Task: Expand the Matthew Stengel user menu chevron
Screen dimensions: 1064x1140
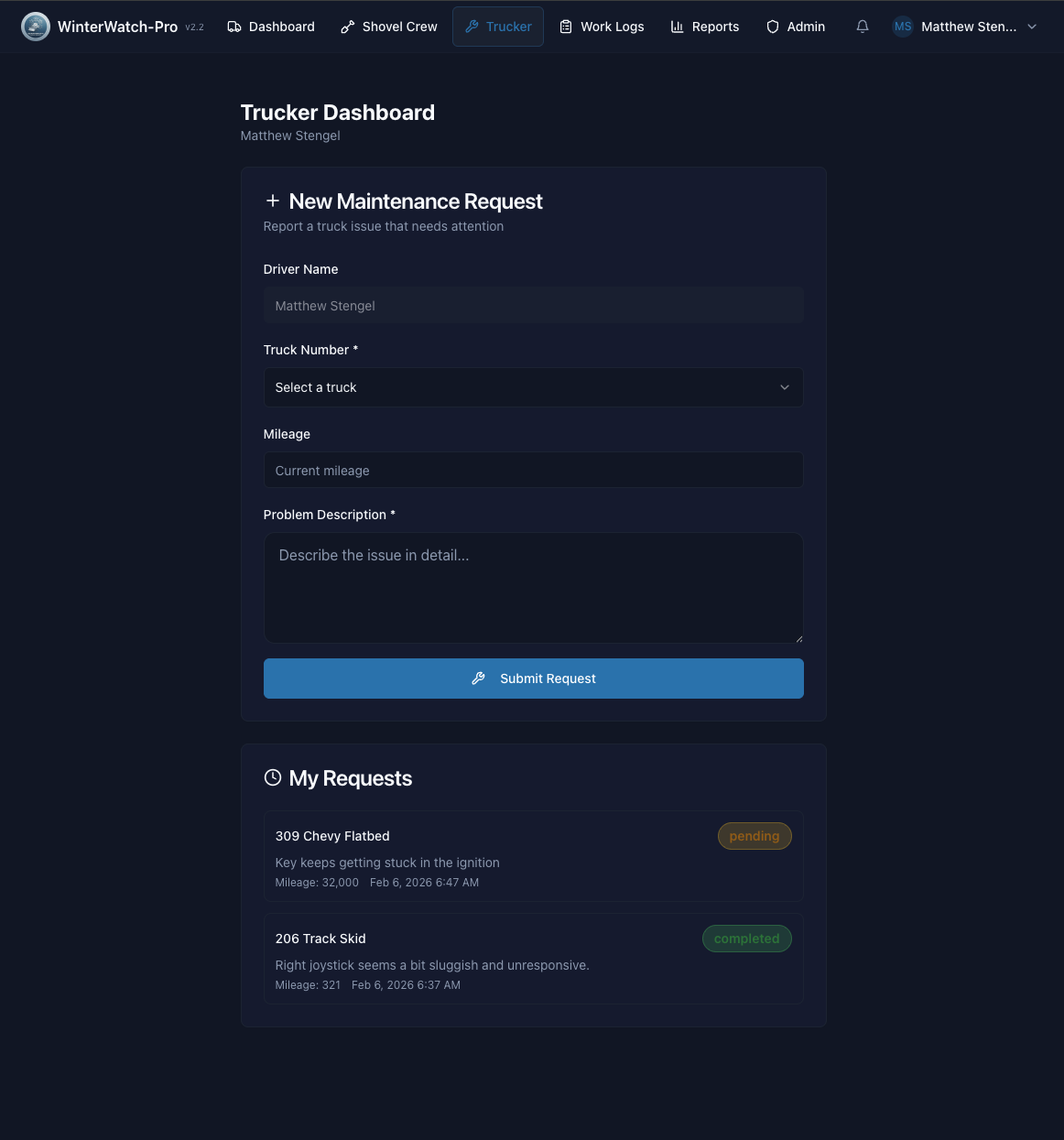Action: tap(1032, 27)
